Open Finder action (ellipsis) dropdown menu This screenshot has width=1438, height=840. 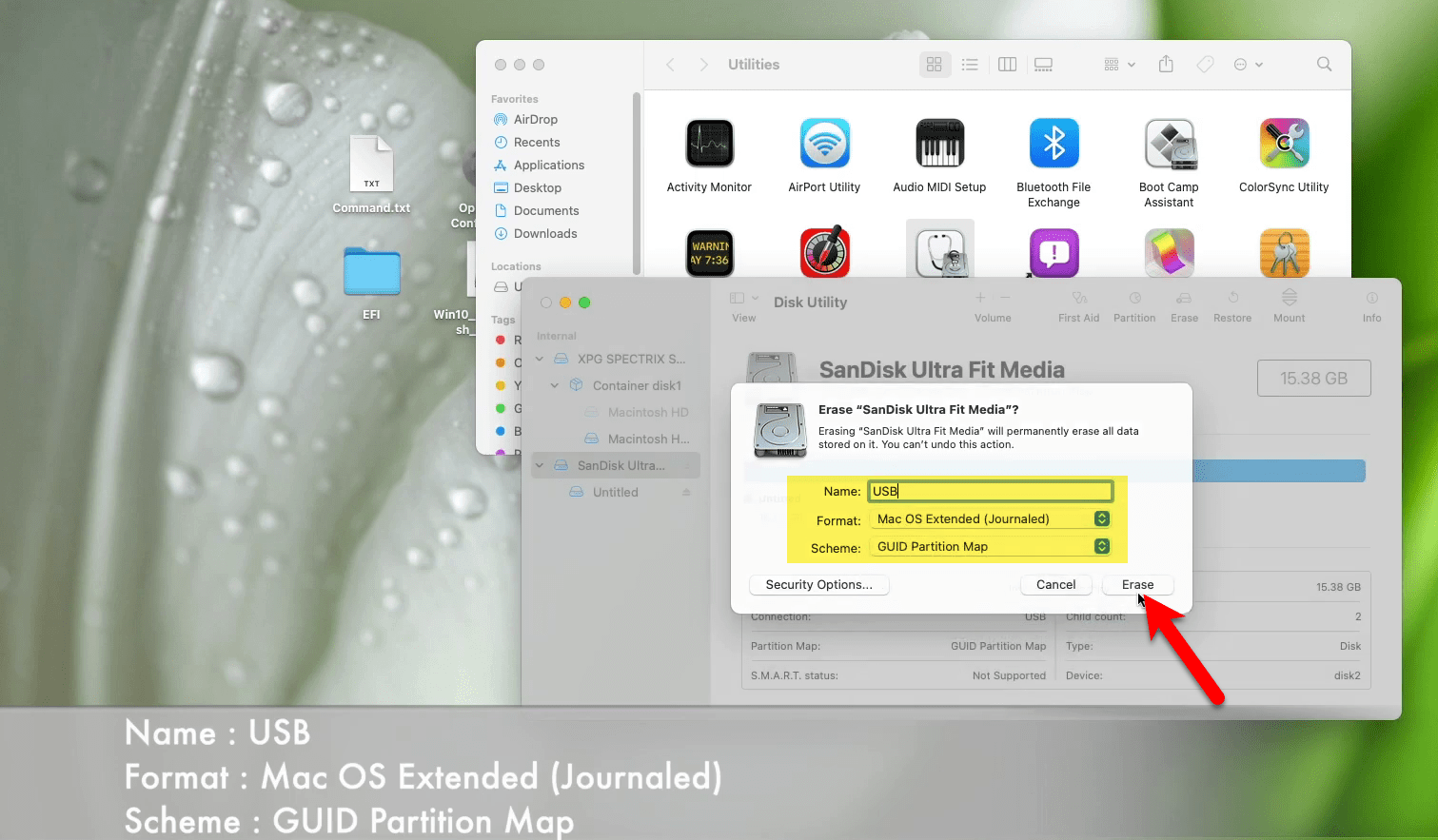click(1248, 65)
